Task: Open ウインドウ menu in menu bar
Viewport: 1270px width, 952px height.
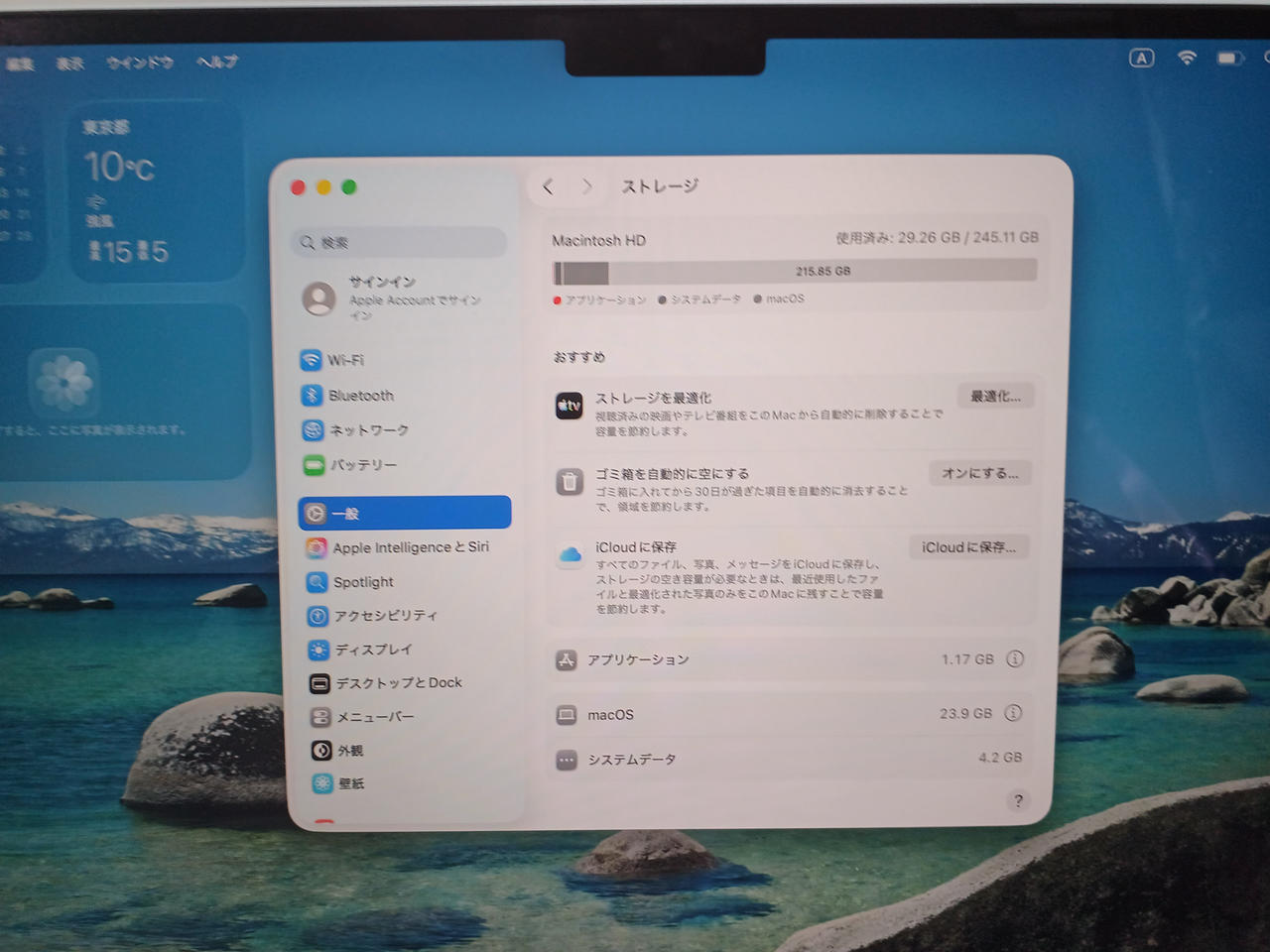Action: coord(139,62)
